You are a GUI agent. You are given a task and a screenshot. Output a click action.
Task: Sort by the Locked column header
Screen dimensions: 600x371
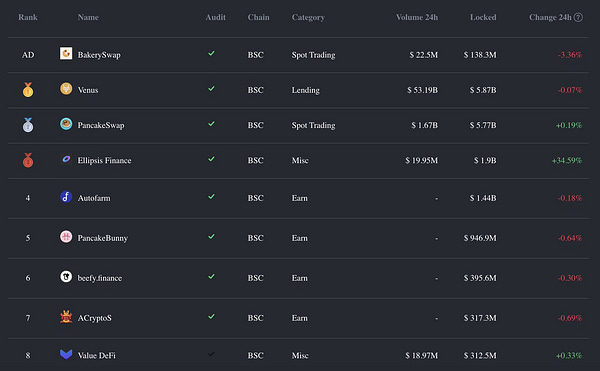click(483, 17)
